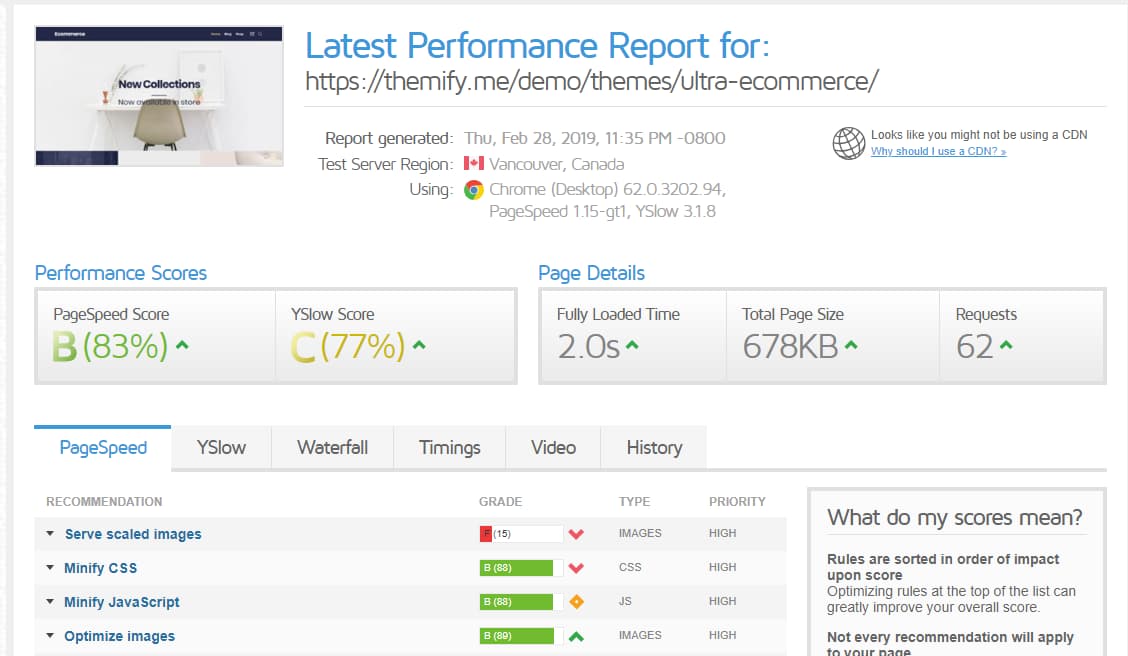Click the Minify JavaScript recommendation link

pyautogui.click(x=122, y=602)
